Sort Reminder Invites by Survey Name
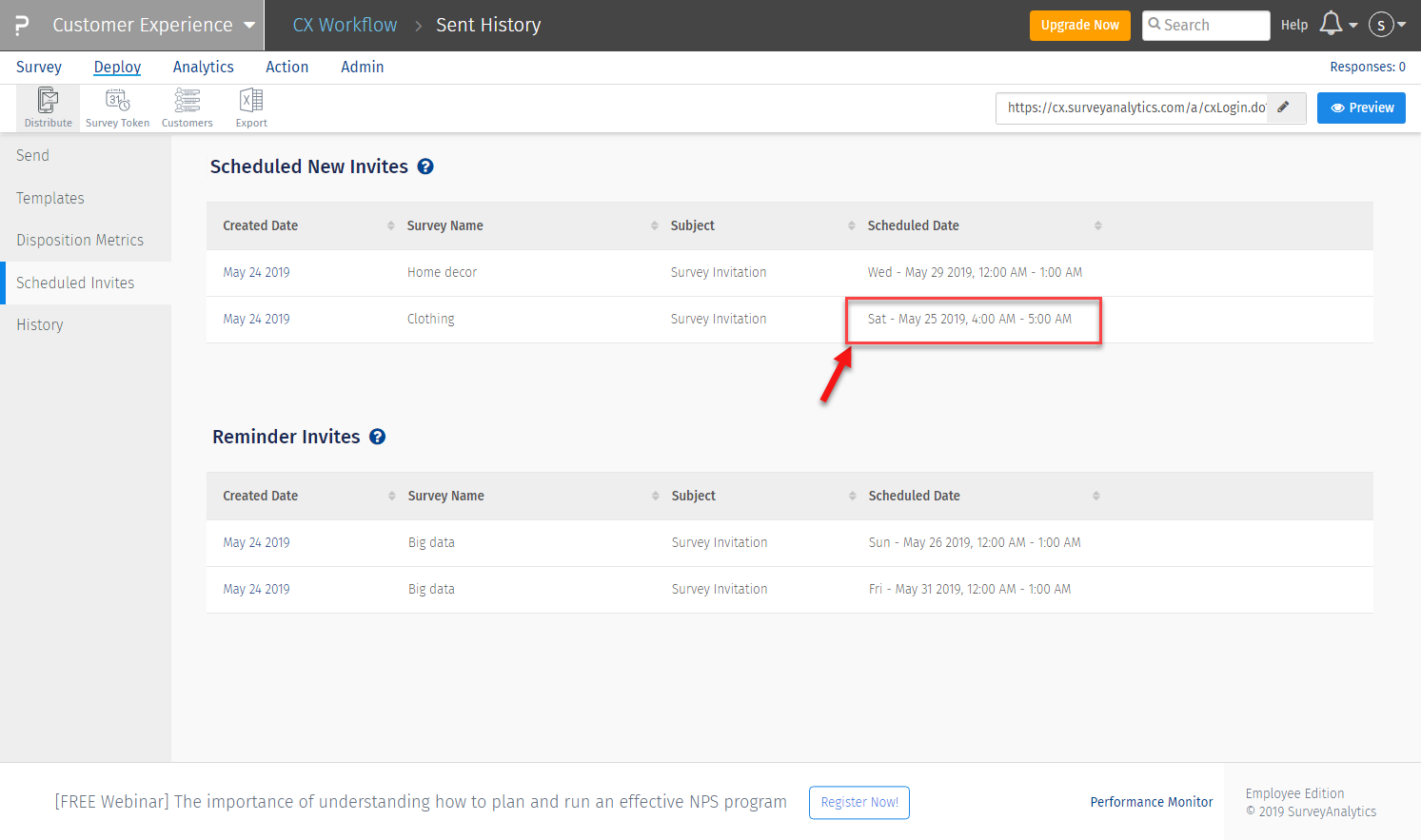 [x=655, y=496]
